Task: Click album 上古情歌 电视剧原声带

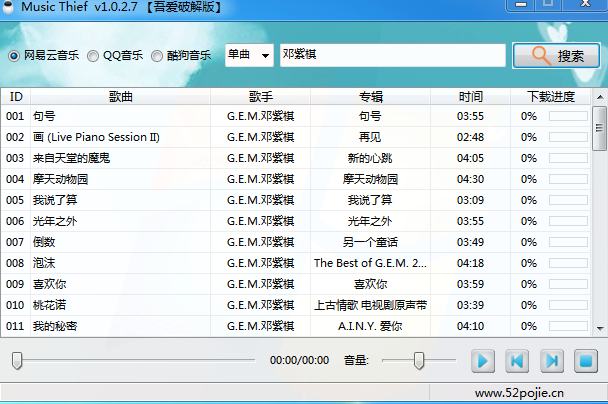Action: click(370, 305)
